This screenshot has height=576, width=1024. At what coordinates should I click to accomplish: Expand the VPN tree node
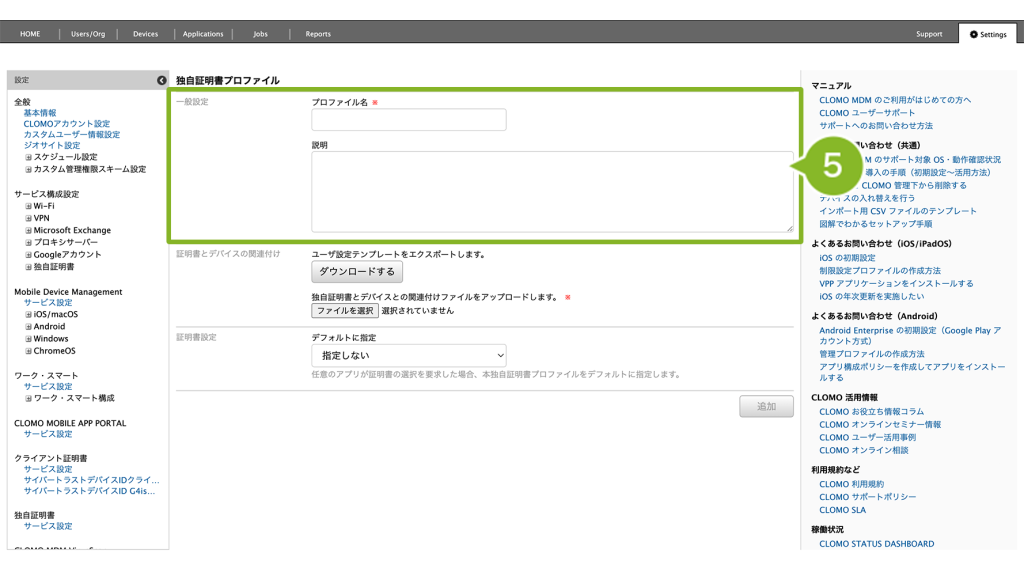tap(29, 218)
